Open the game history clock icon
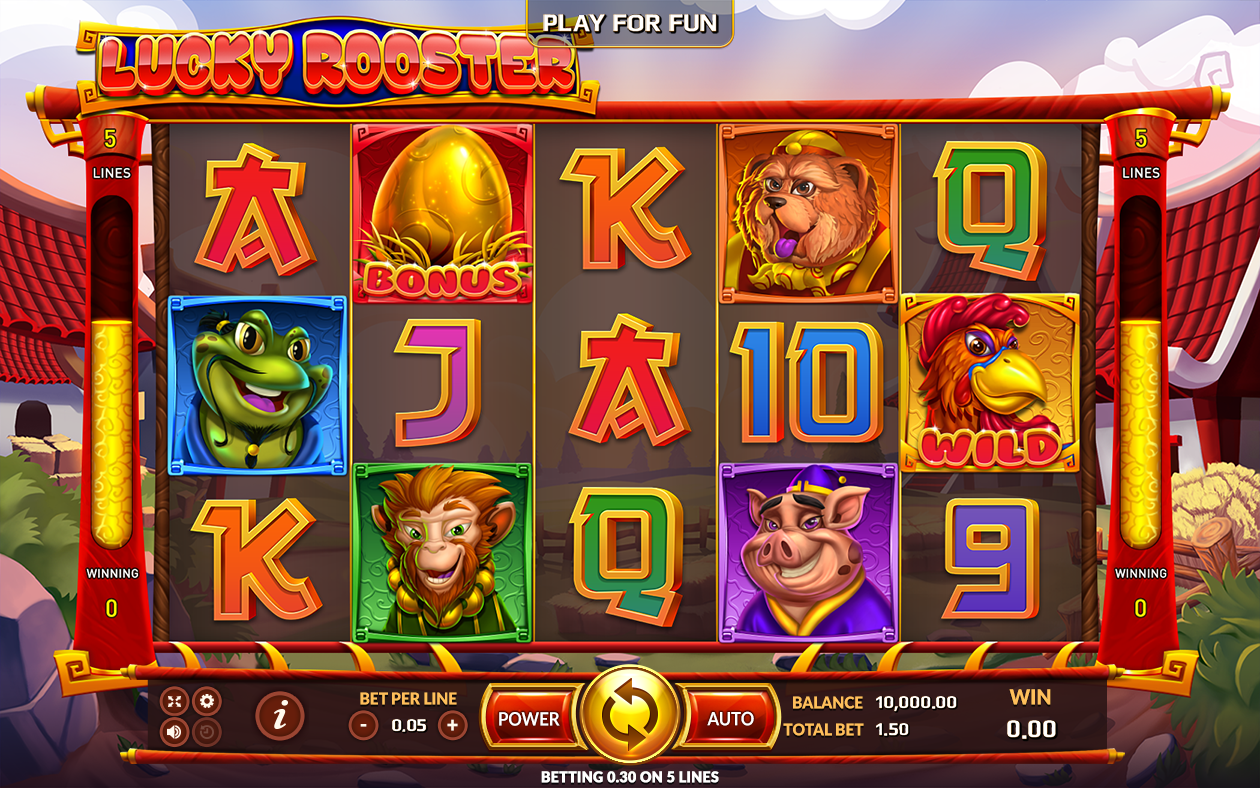 206,732
